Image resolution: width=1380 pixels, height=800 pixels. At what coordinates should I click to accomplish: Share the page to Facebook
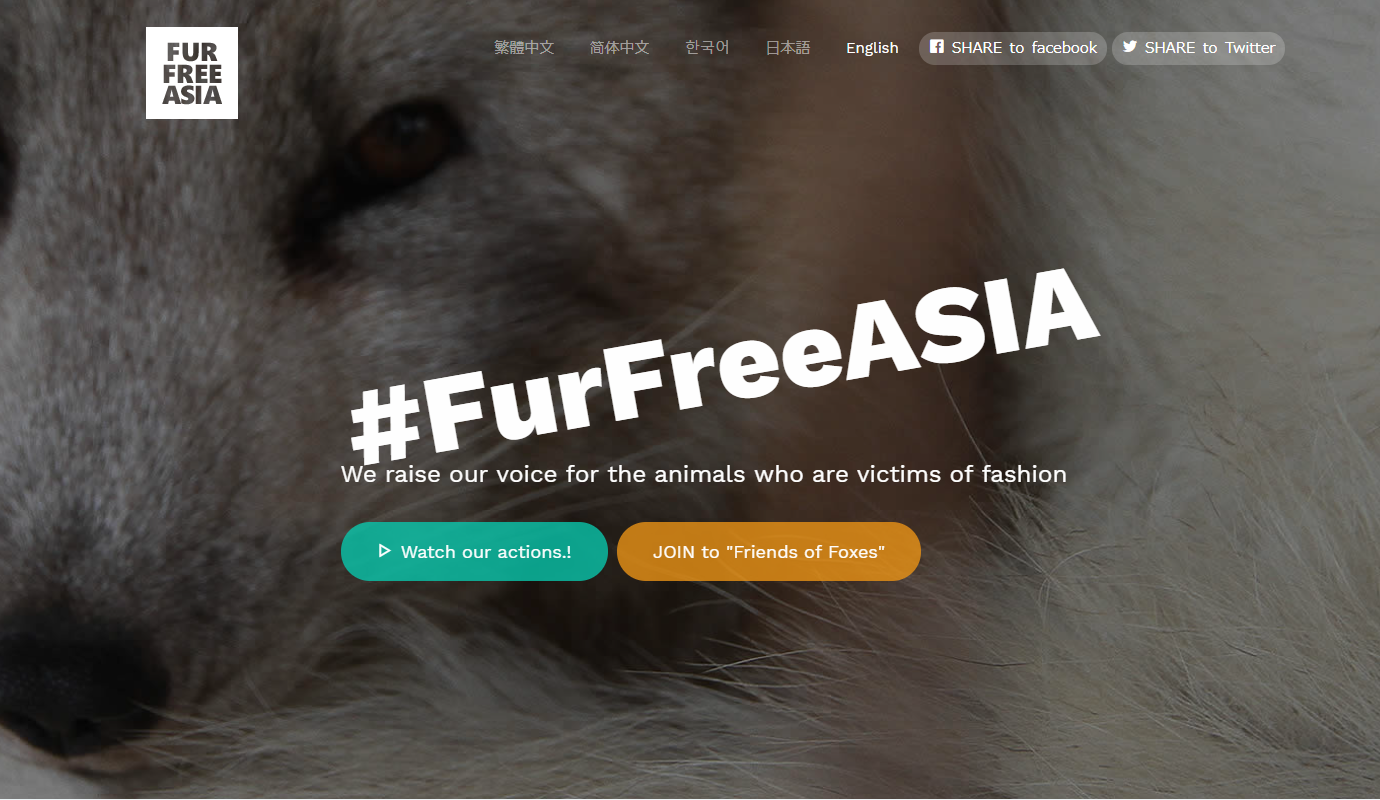tap(1013, 48)
